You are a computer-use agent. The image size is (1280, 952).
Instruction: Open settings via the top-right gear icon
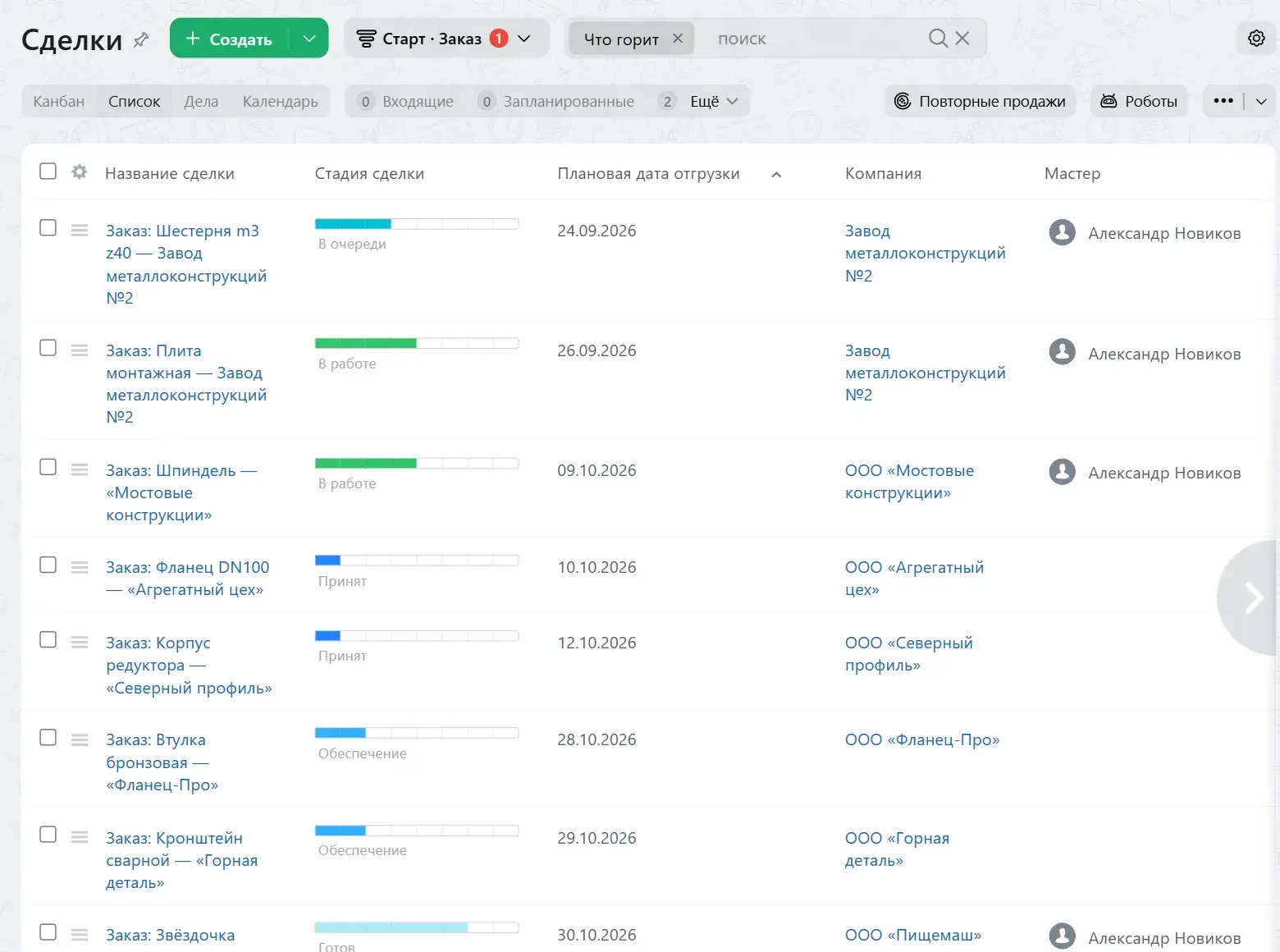tap(1256, 39)
